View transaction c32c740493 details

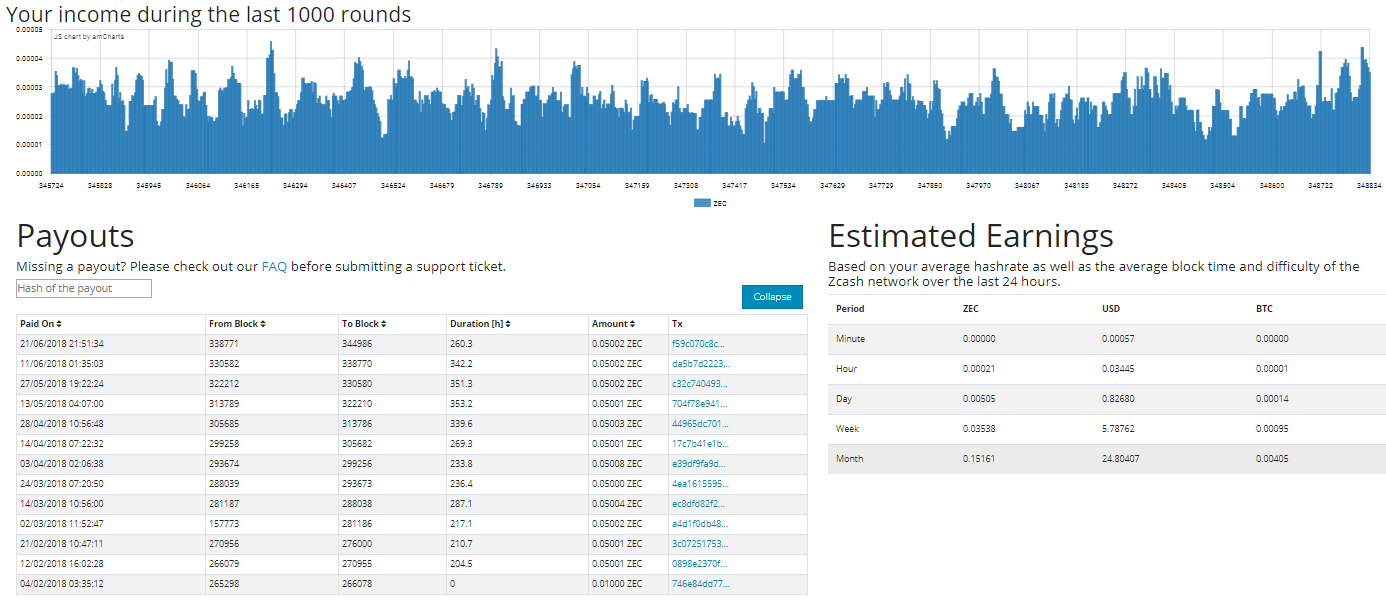coord(700,384)
